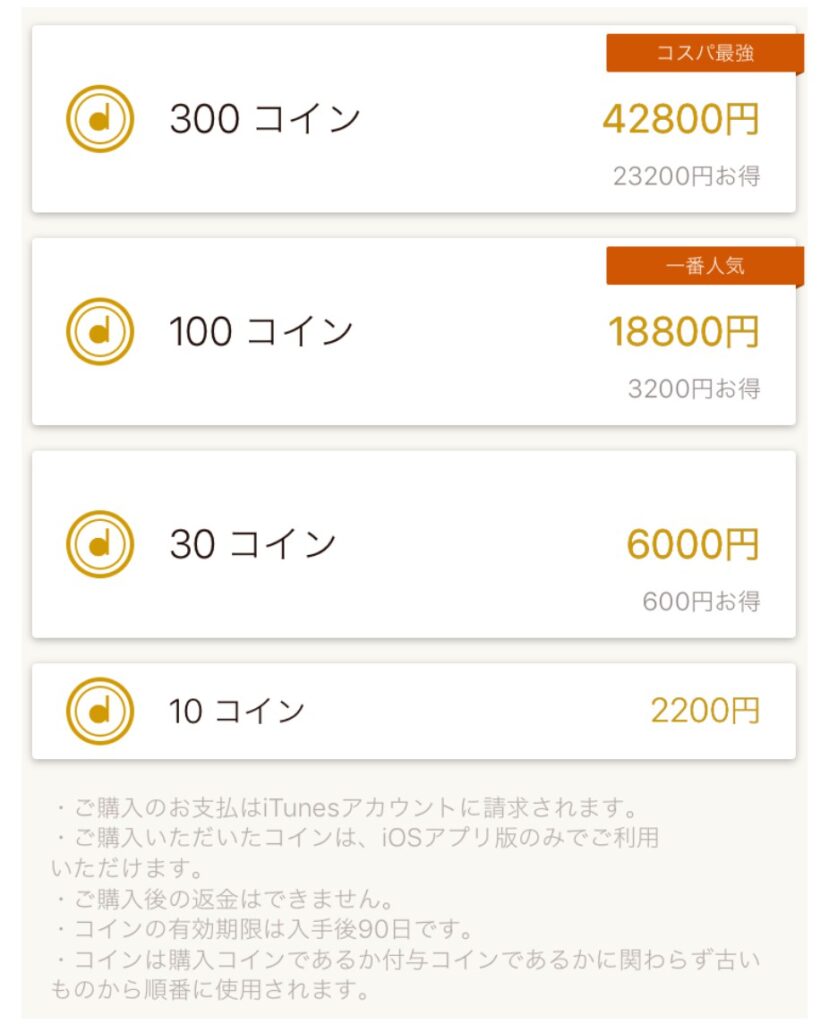Select the 一番人気 ribbon badge
The height and width of the screenshot is (1024, 829).
click(705, 266)
